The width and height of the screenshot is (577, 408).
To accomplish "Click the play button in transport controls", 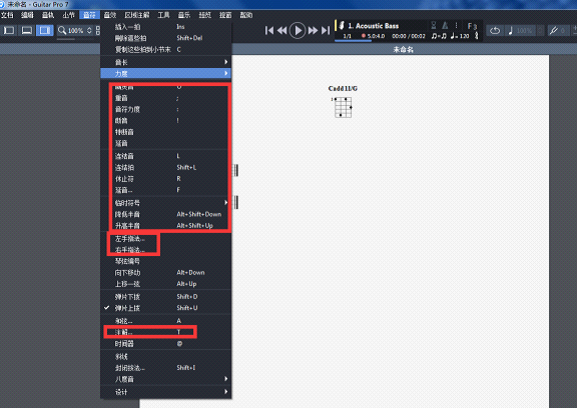I will coord(297,30).
